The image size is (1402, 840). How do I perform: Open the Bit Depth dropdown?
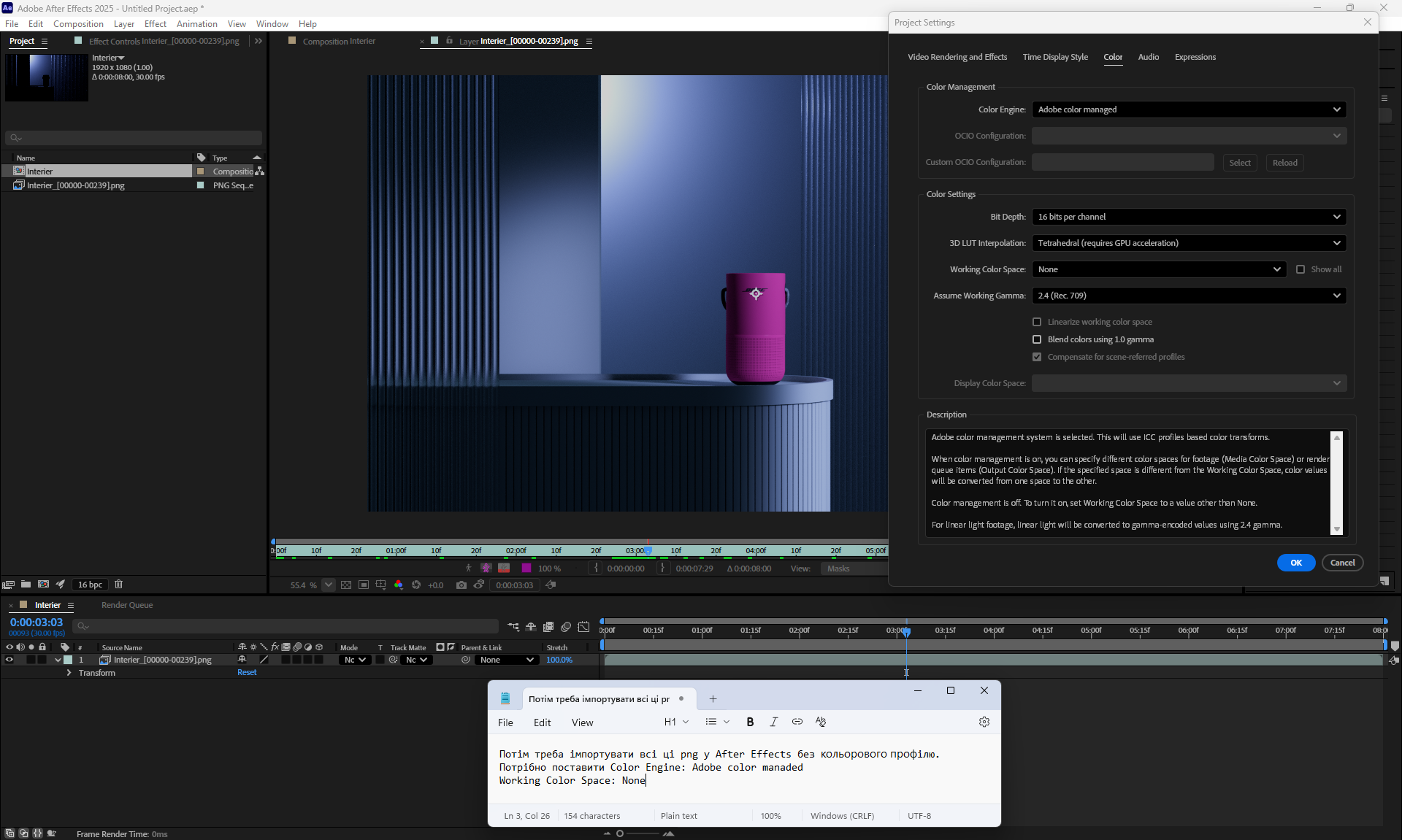[x=1189, y=217]
